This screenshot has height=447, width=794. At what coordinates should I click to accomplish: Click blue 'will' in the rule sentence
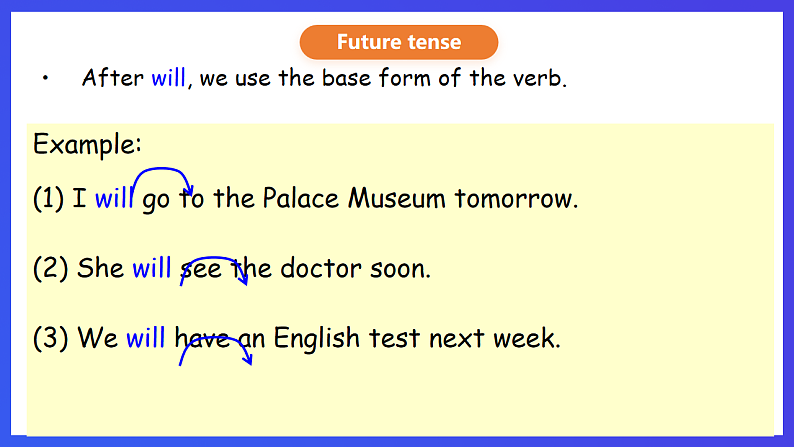point(168,78)
